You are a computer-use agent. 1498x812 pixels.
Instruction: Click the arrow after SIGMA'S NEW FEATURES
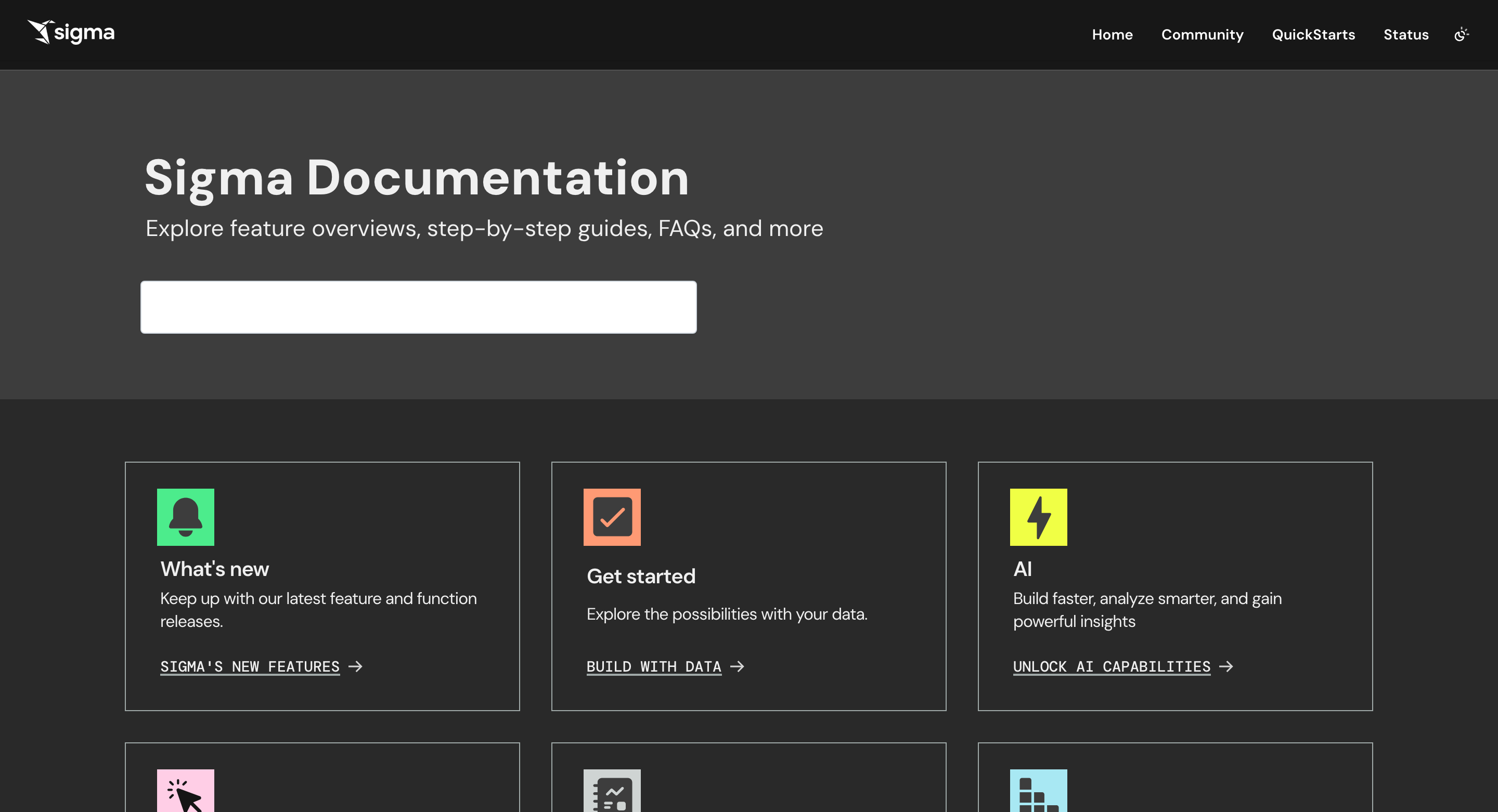coord(355,666)
